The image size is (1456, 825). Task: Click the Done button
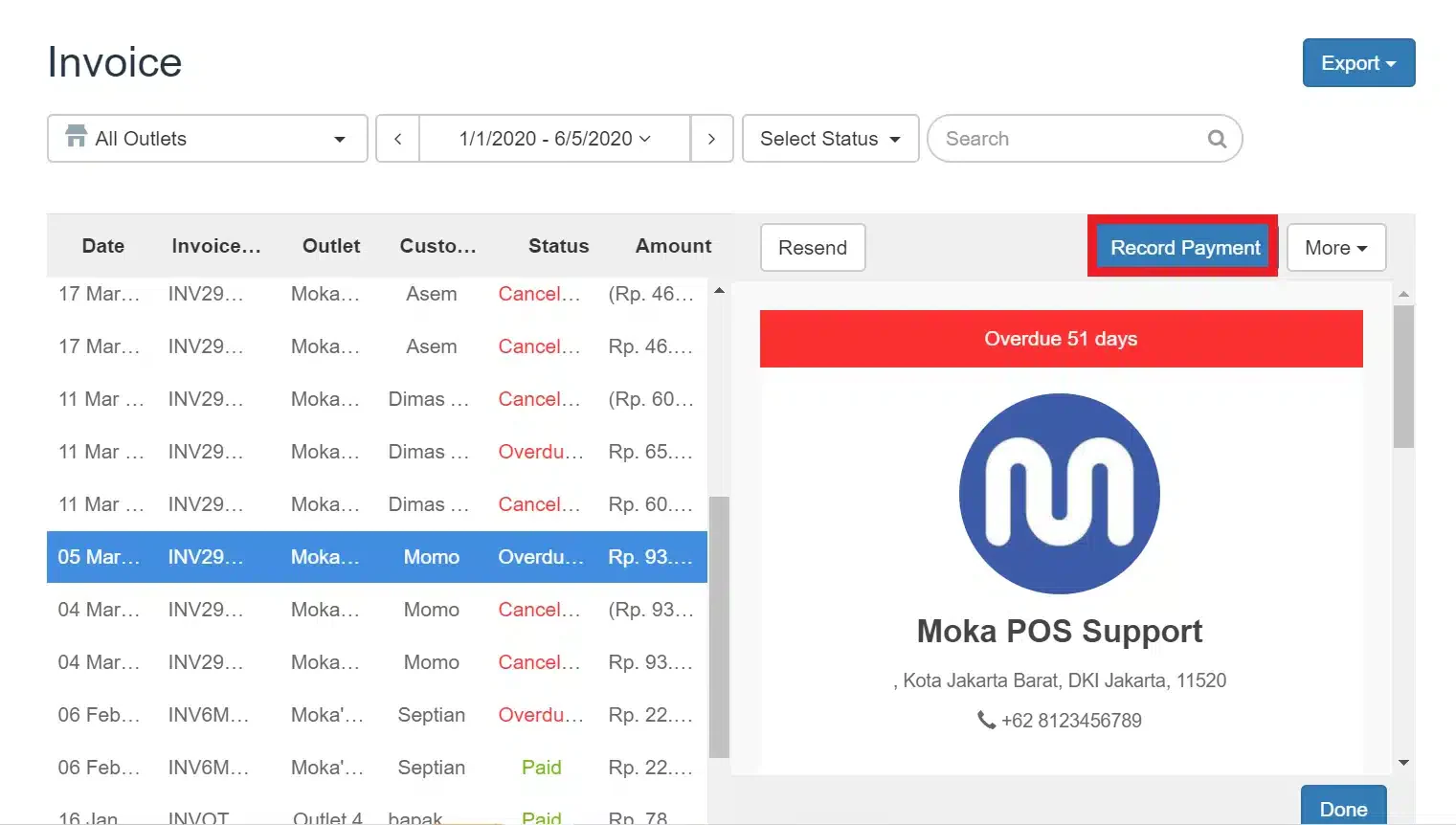coord(1343,805)
